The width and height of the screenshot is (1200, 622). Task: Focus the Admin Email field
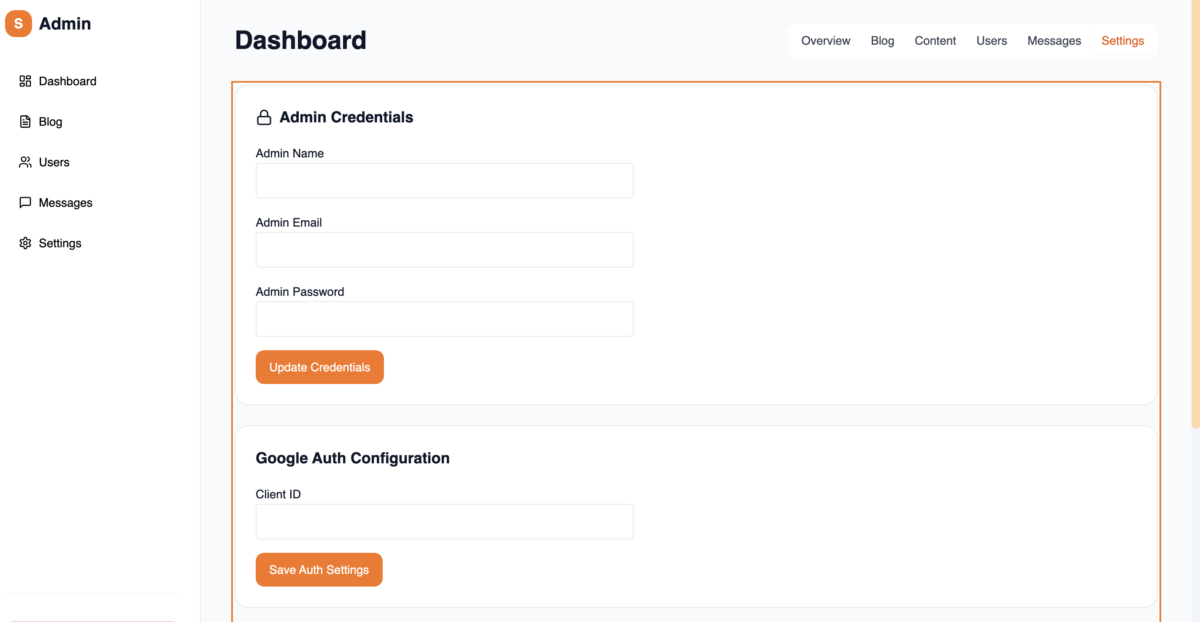pyautogui.click(x=444, y=249)
